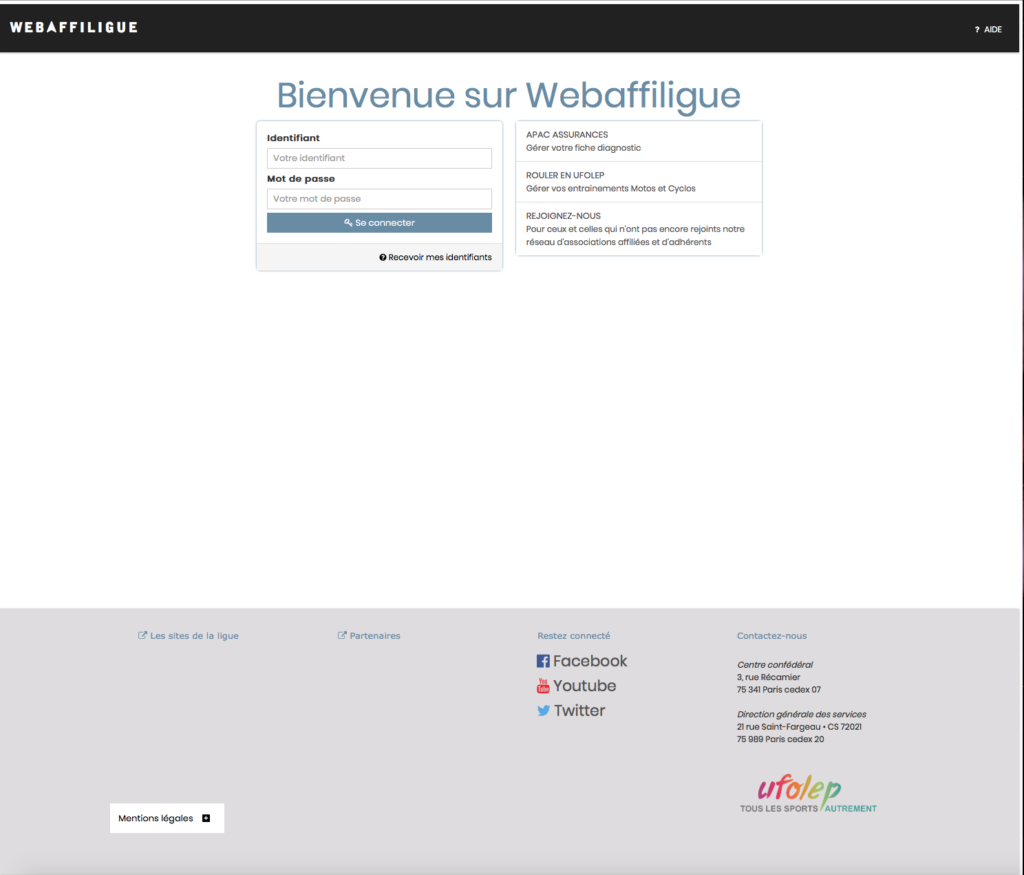Click external-link icon beside Les sites
Viewport: 1024px width, 875px height.
click(x=142, y=635)
